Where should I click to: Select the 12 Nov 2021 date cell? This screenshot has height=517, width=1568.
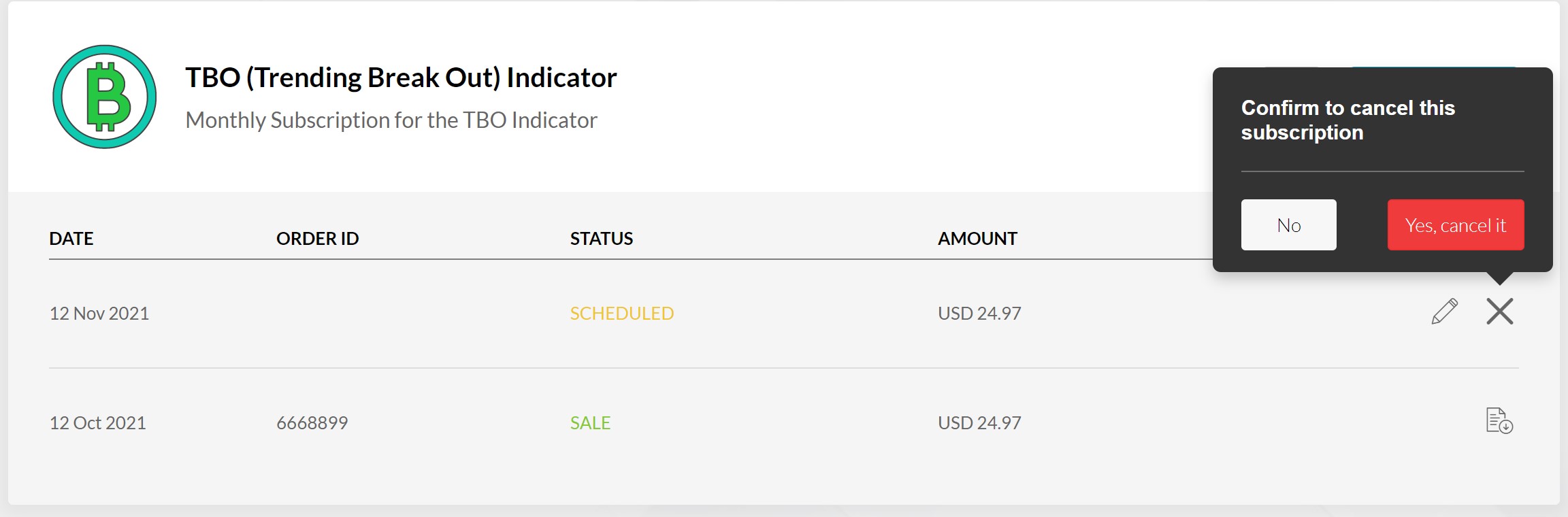[x=99, y=314]
